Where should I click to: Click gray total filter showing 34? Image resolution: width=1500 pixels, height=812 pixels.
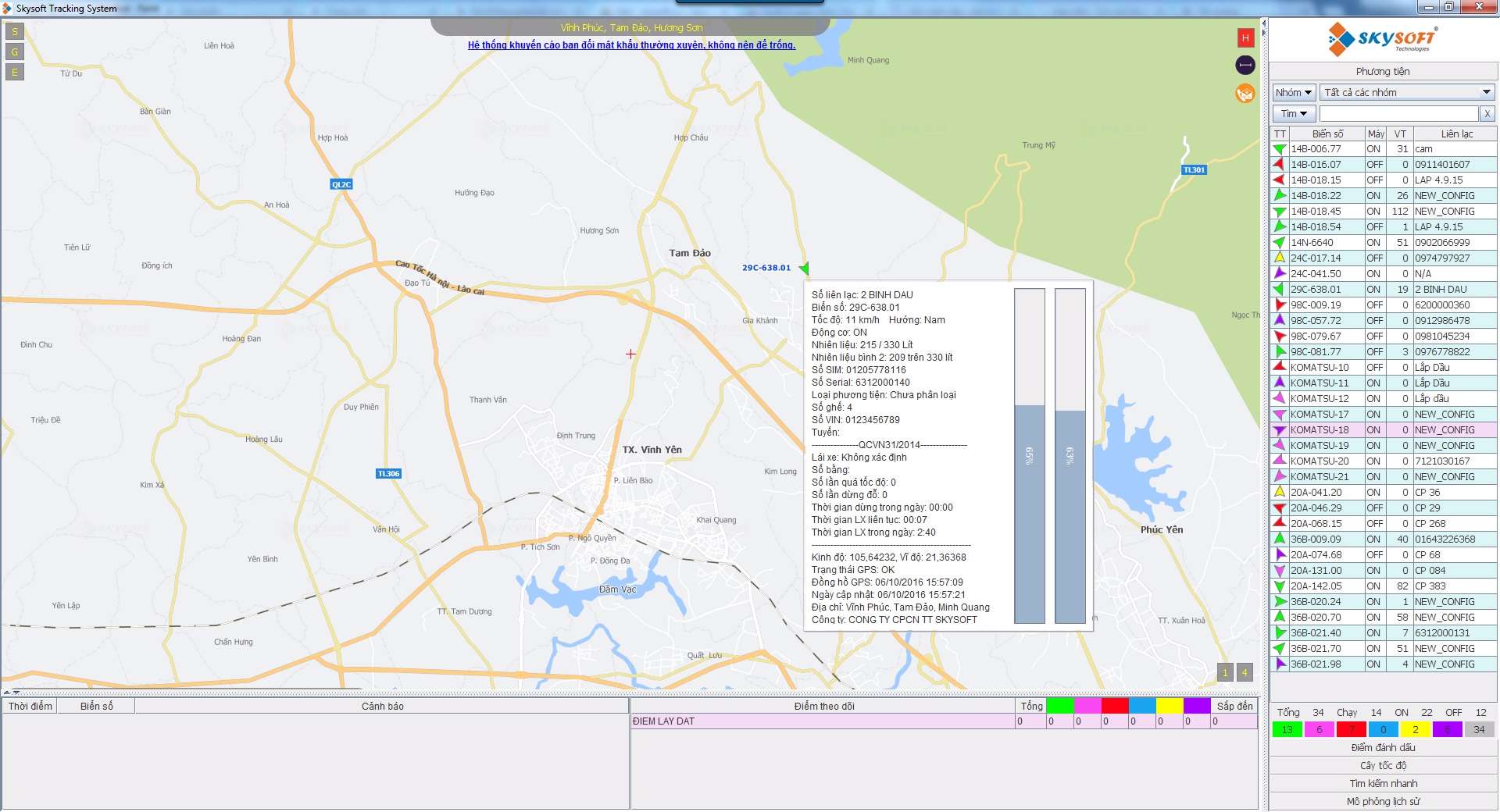tap(1479, 729)
